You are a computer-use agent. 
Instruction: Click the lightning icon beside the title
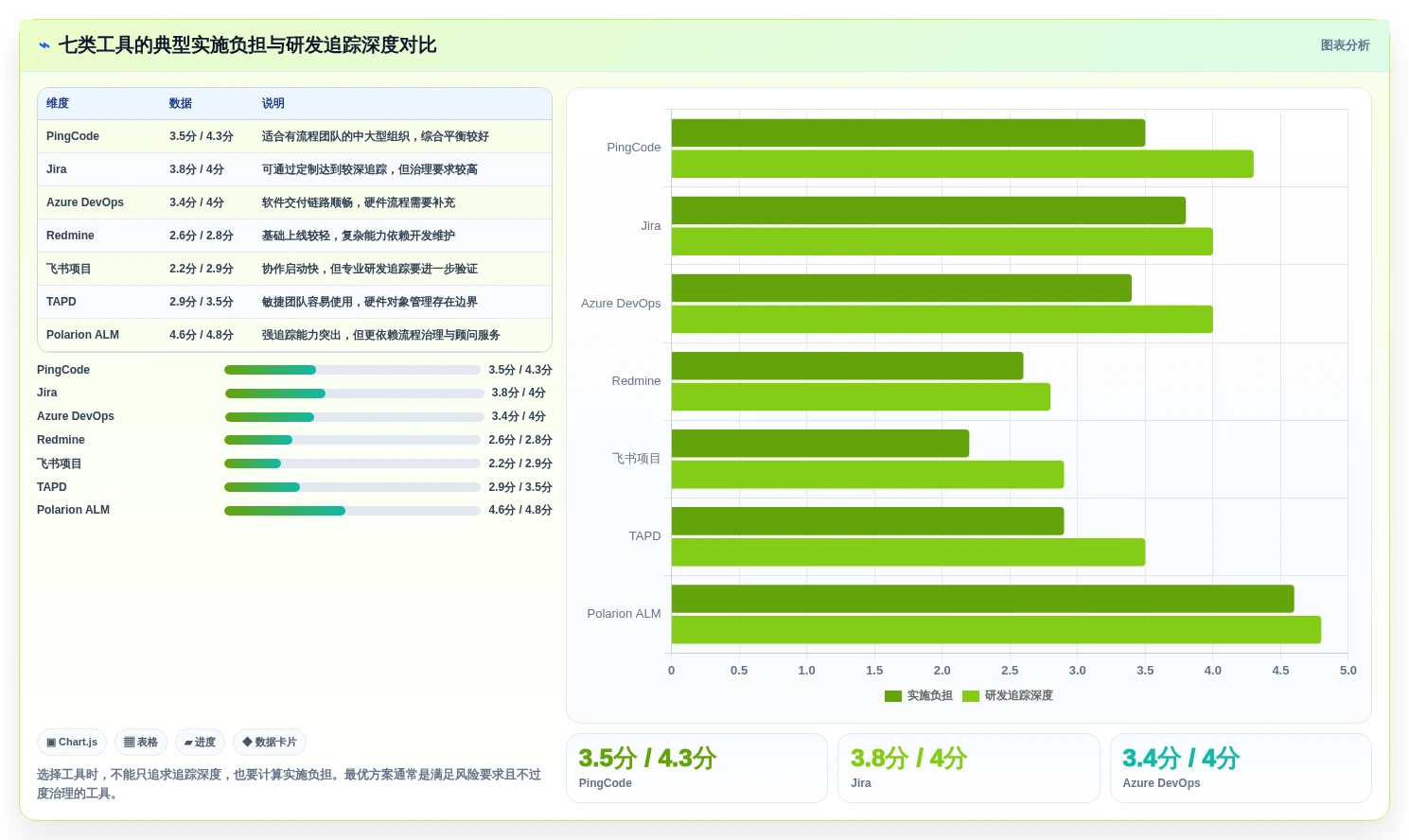pos(44,45)
